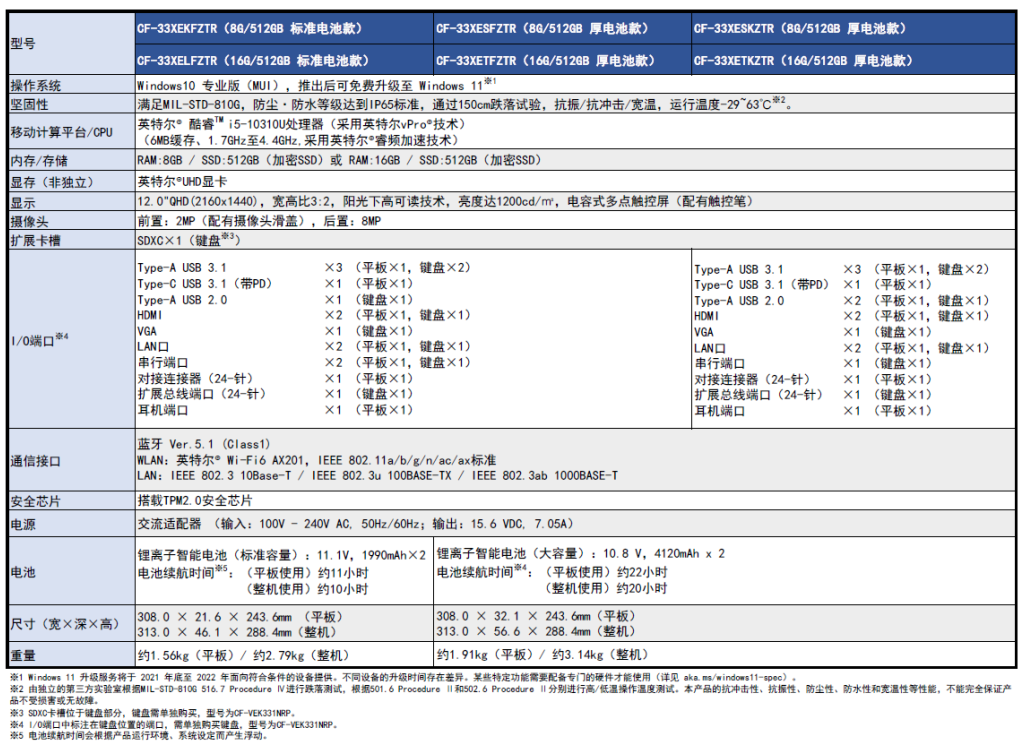Select header cell CF-33XEKFZTR (8G/512GB 标准电池款)
The width and height of the screenshot is (1025, 745).
(284, 29)
